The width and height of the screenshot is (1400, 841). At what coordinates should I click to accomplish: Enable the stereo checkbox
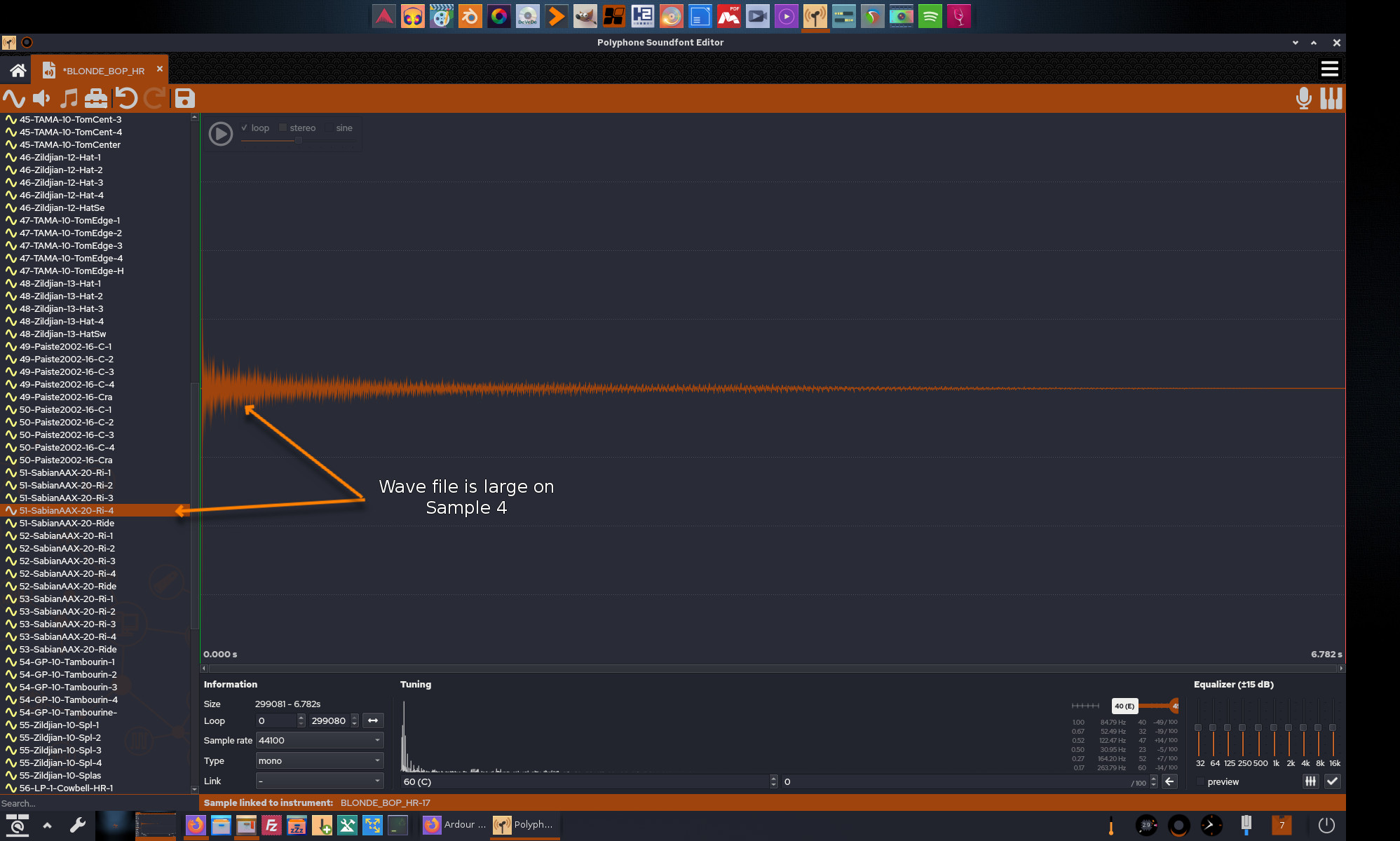coord(283,128)
